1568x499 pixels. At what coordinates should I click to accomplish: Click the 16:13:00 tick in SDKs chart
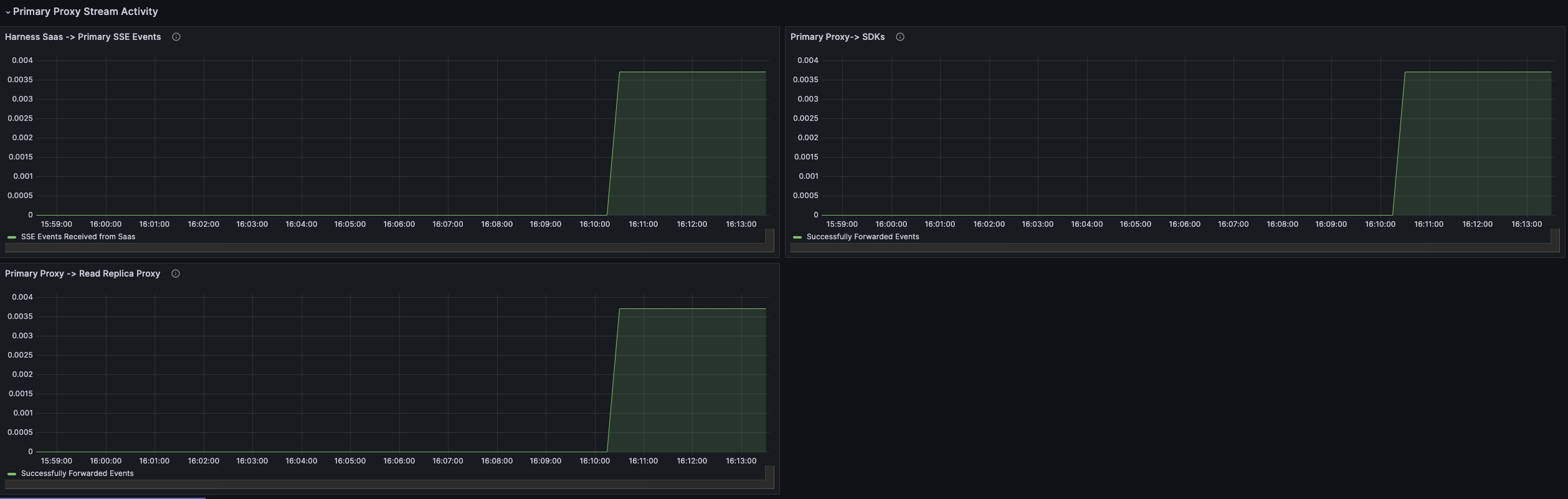click(1527, 224)
